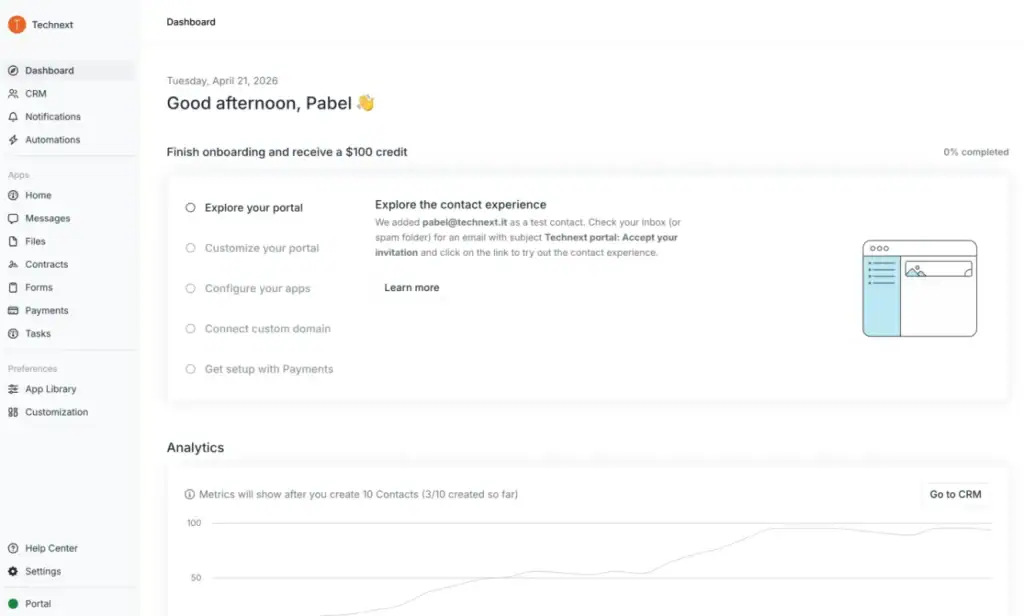The image size is (1024, 616).
Task: Expand the Connect custom domain step
Action: pyautogui.click(x=190, y=328)
